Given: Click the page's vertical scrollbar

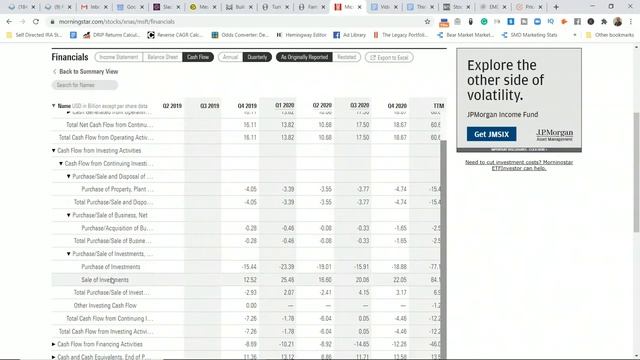Looking at the screenshot, I should 636,171.
